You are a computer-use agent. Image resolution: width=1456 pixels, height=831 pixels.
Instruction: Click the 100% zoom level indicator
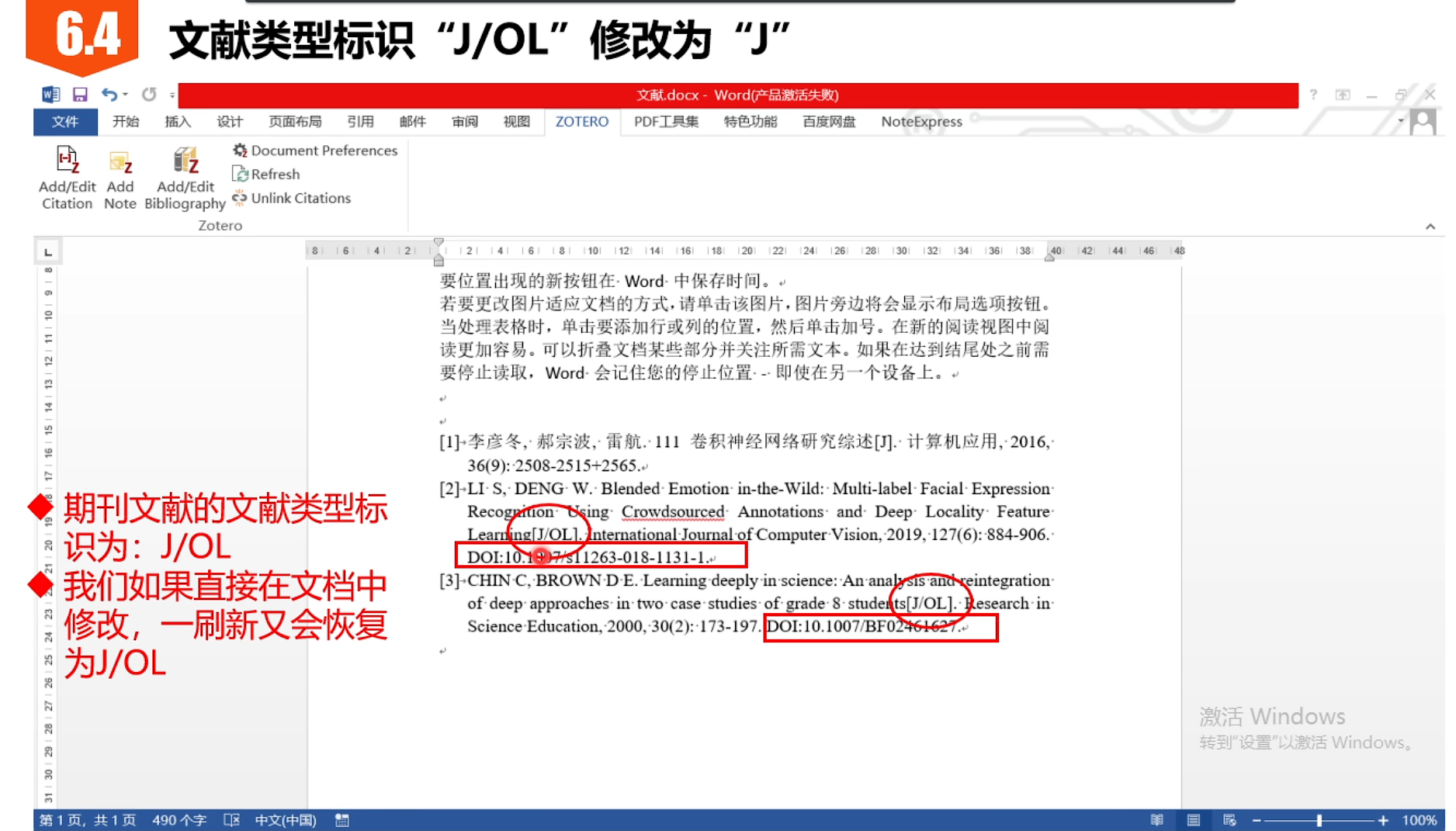pos(1421,819)
